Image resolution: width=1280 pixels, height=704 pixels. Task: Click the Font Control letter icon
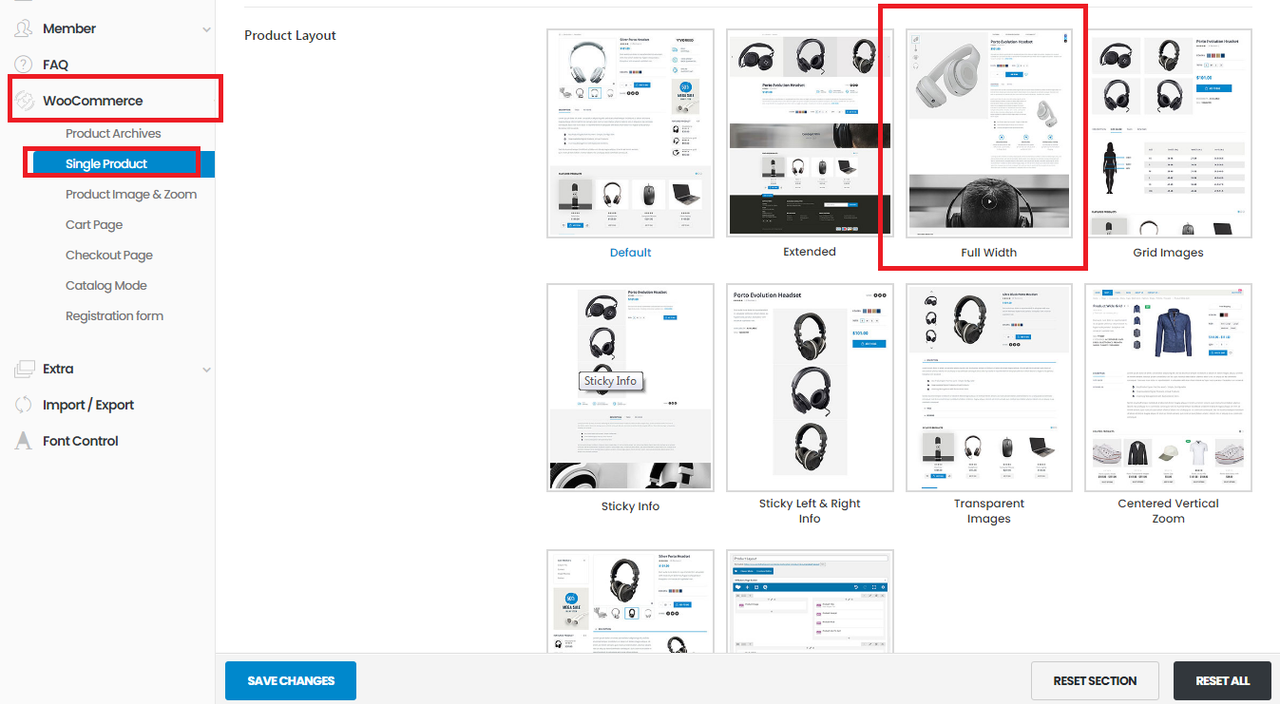(x=24, y=441)
